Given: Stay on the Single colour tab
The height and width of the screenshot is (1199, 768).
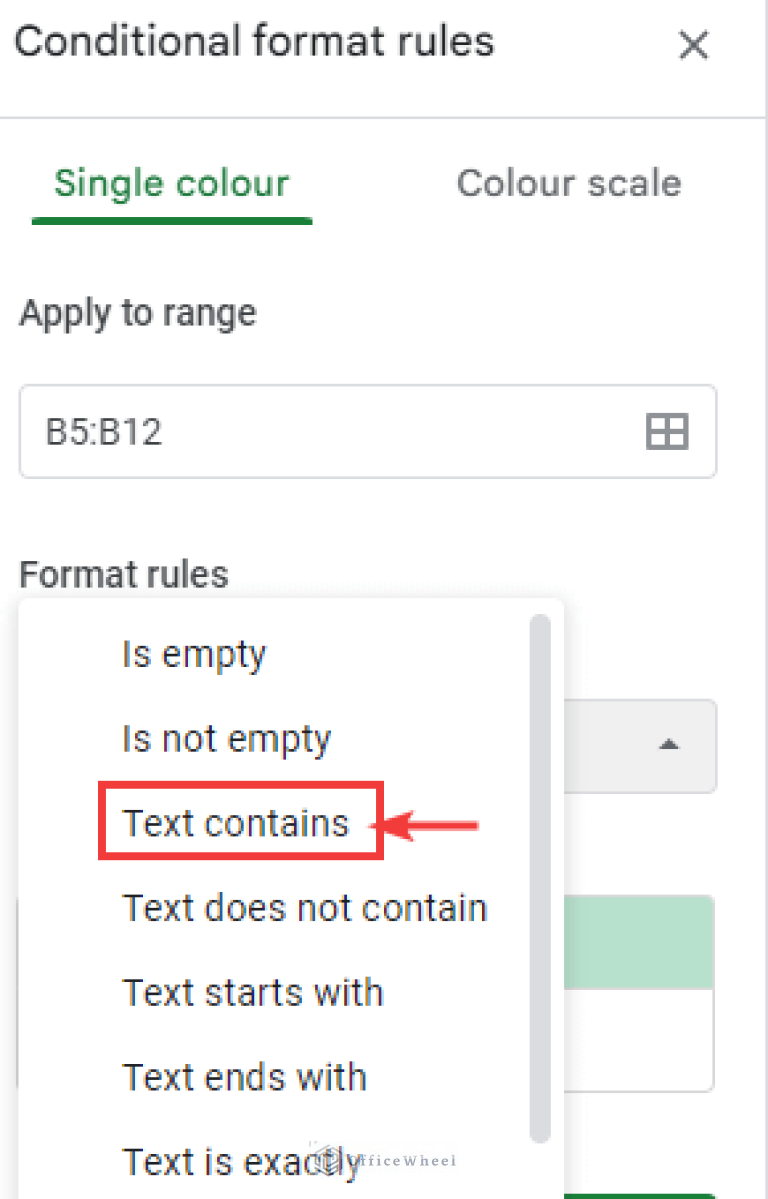Looking at the screenshot, I should tap(171, 183).
